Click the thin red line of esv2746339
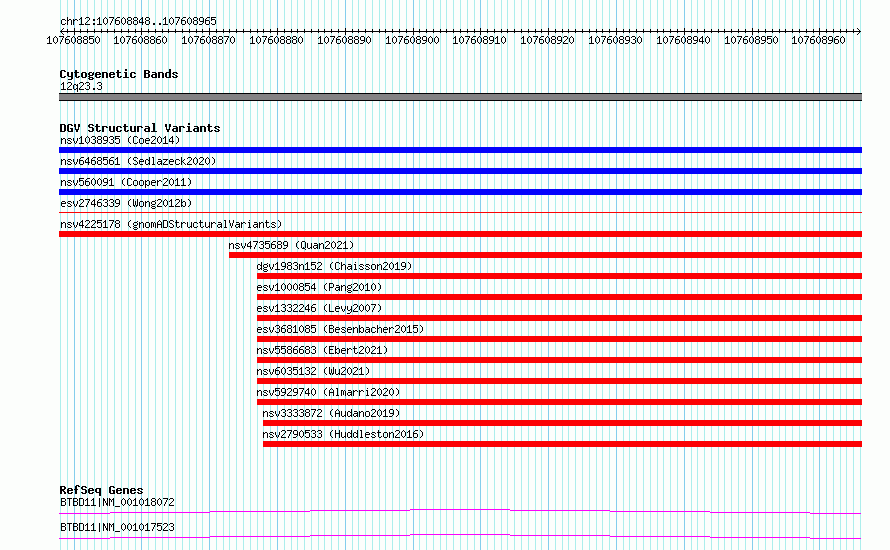This screenshot has width=890, height=550. 460,212
